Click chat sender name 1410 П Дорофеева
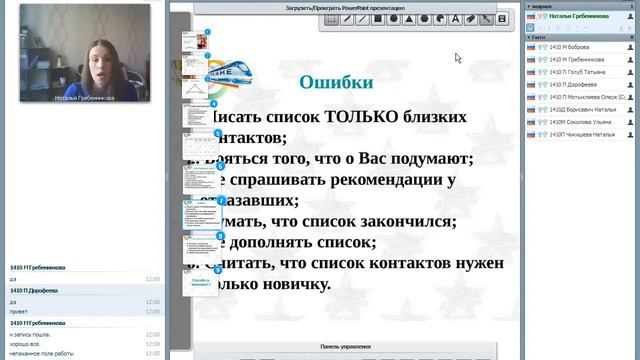The image size is (640, 360). pyautogui.click(x=34, y=291)
